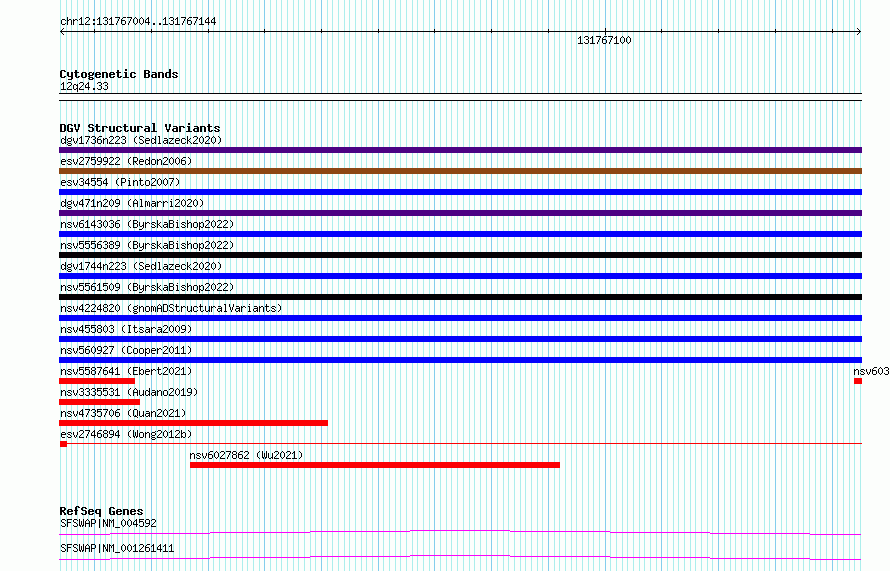The height and width of the screenshot is (571, 890).
Task: Select the 12q24.33 band label
Action: click(x=84, y=86)
